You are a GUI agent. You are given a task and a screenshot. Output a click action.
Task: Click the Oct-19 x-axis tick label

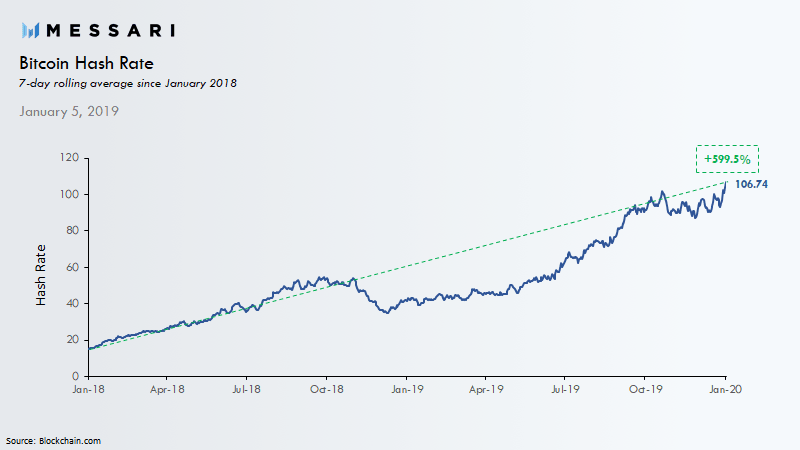pyautogui.click(x=645, y=389)
